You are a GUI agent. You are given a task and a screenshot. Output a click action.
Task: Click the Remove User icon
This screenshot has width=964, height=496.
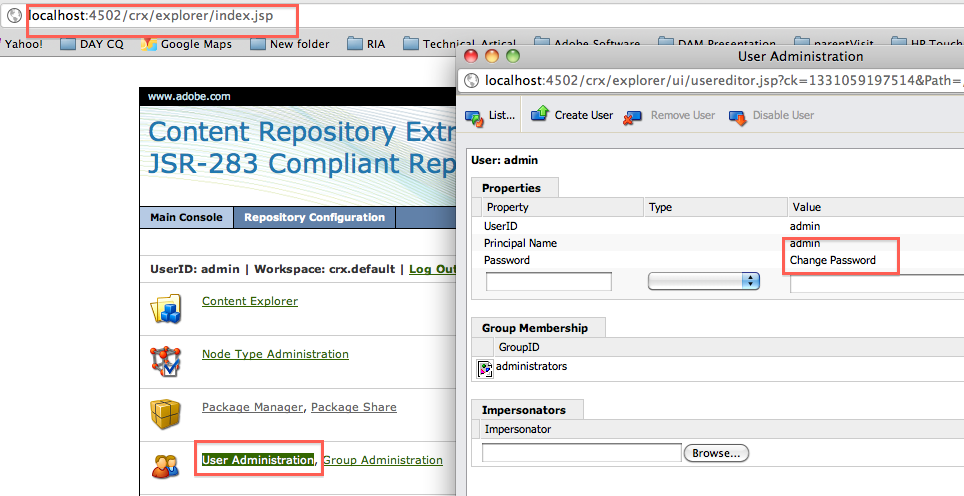[x=632, y=117]
